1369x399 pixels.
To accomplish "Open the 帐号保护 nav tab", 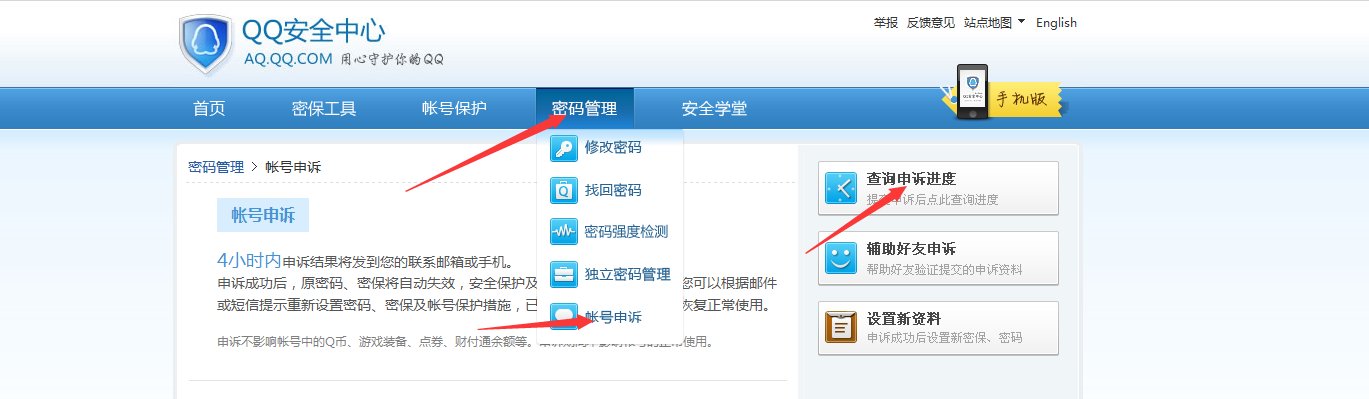I will pos(454,109).
